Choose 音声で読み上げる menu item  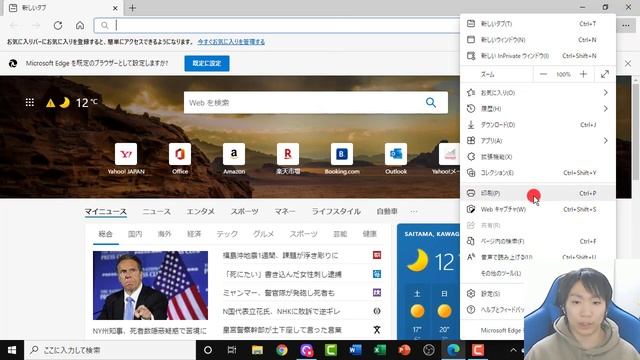tap(538, 257)
